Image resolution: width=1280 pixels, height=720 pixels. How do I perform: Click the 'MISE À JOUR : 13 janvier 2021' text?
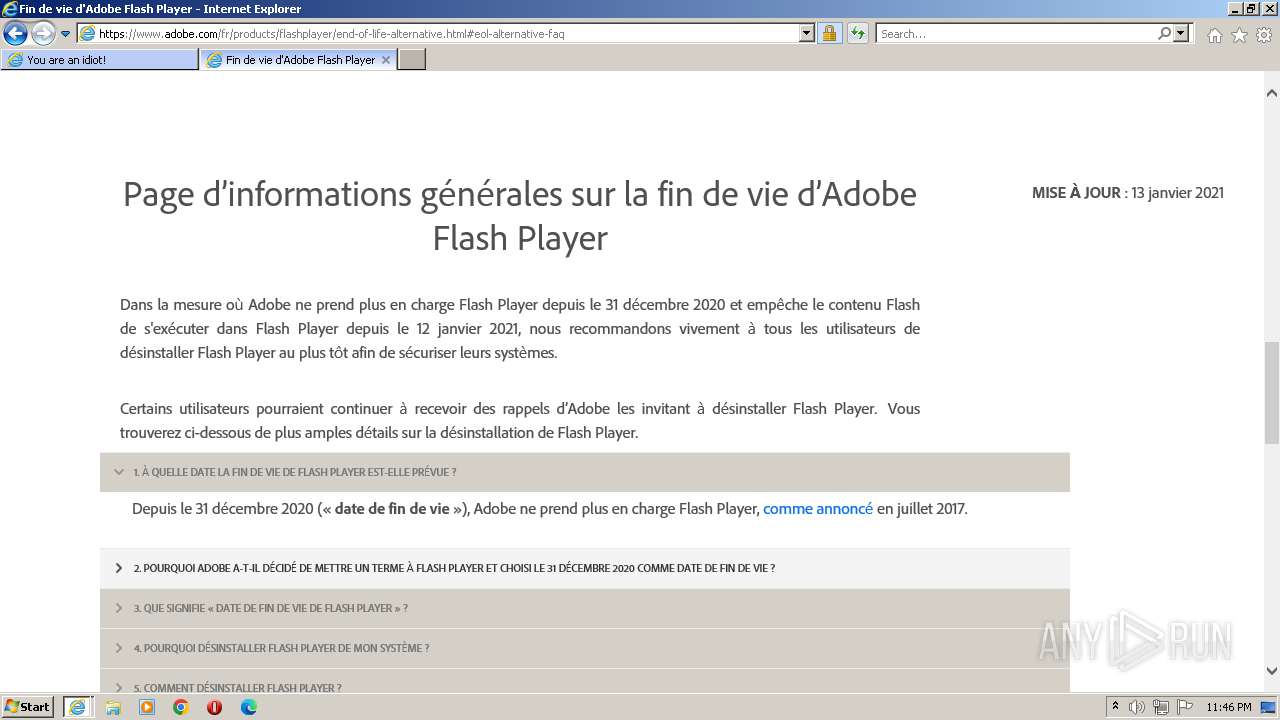point(1128,193)
